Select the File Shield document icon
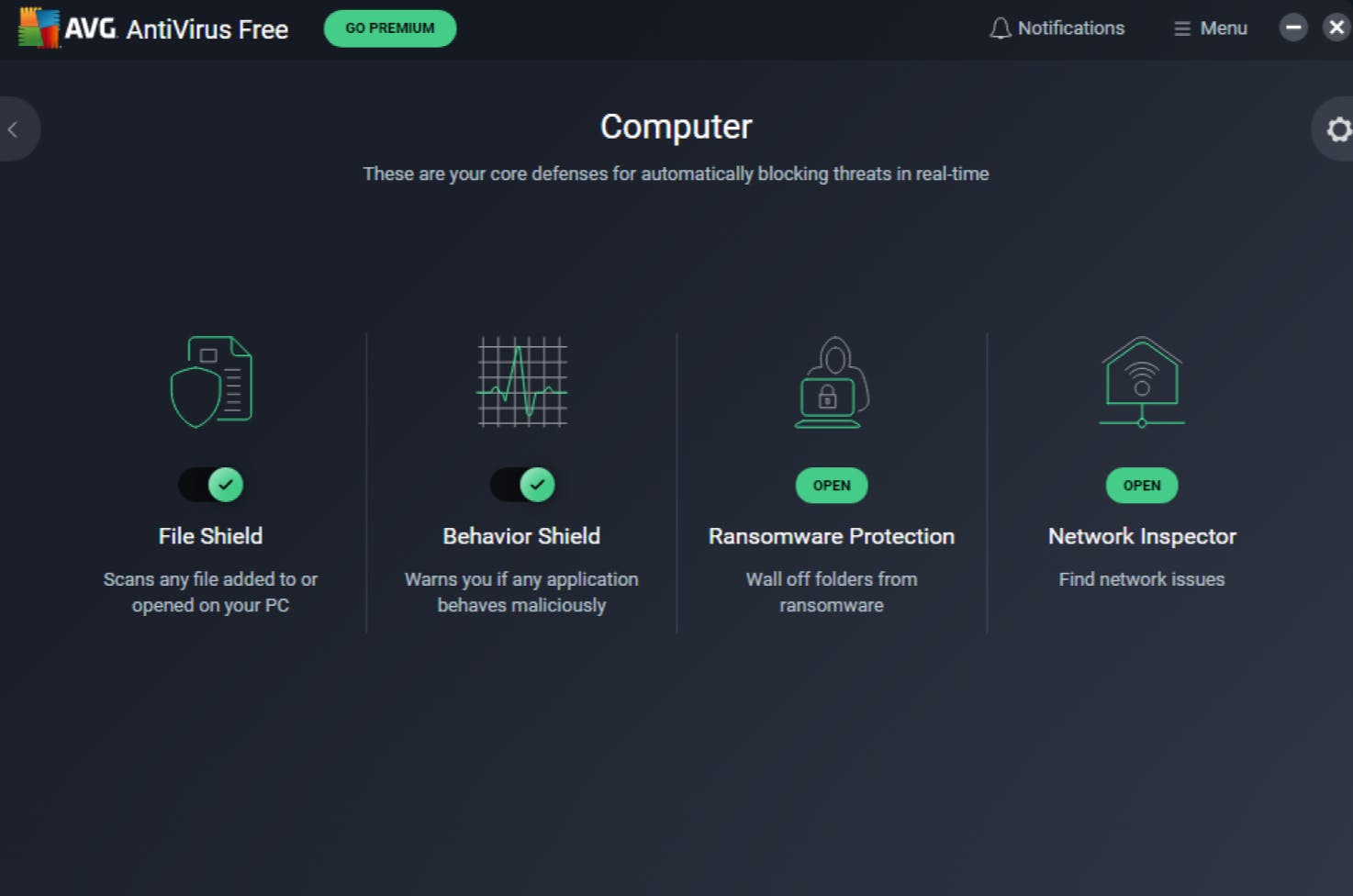The width and height of the screenshot is (1353, 896). pos(211,381)
